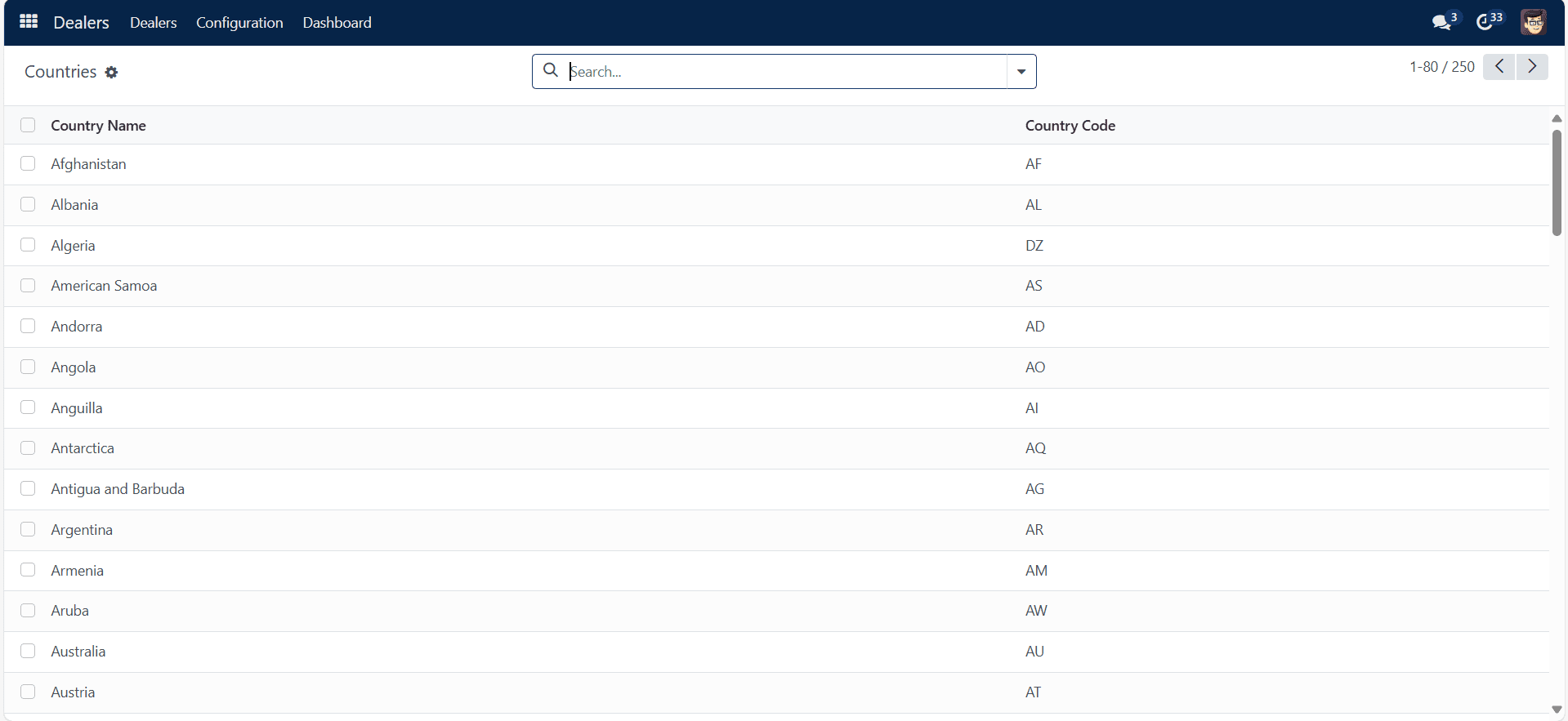Click the 1-80 / 250 pager counter

pyautogui.click(x=1441, y=67)
